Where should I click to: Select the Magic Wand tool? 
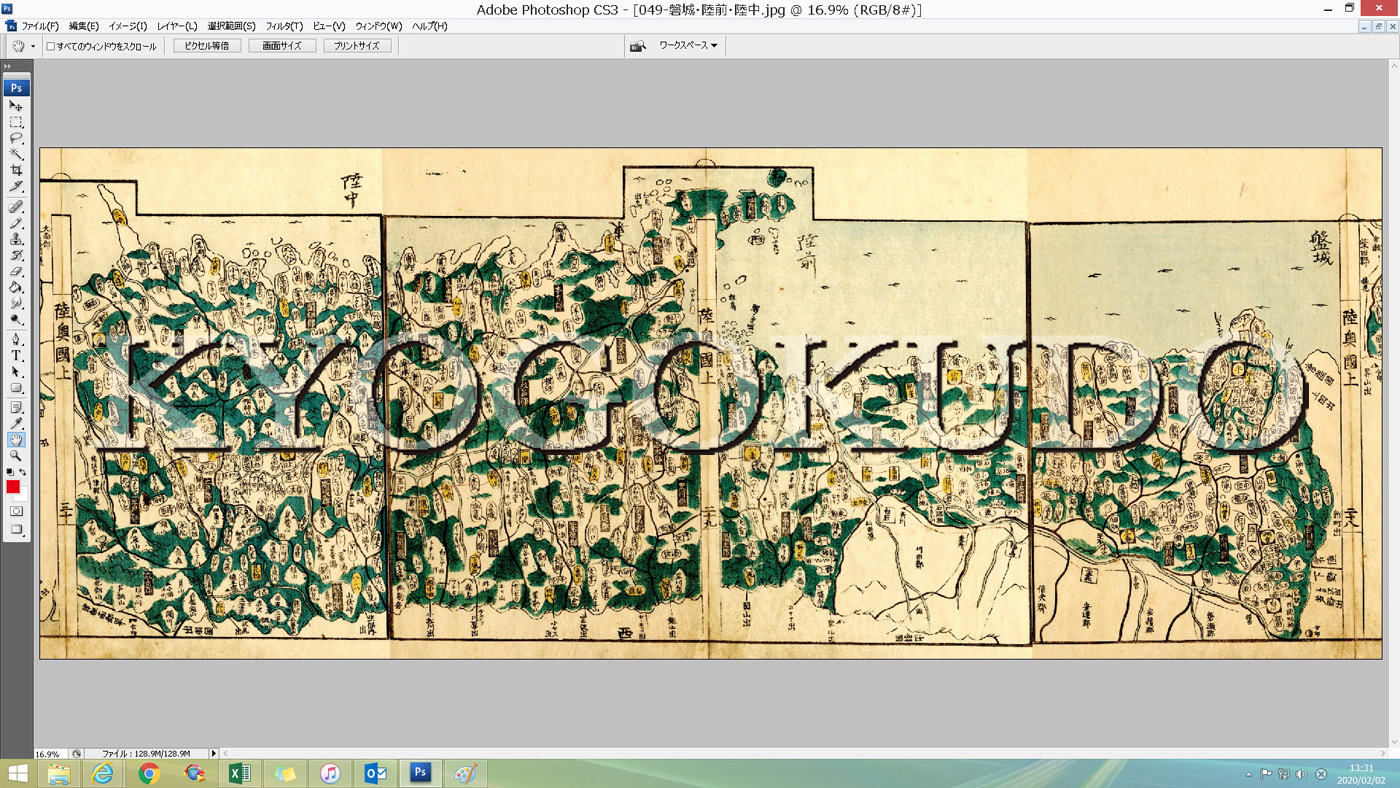pyautogui.click(x=16, y=154)
